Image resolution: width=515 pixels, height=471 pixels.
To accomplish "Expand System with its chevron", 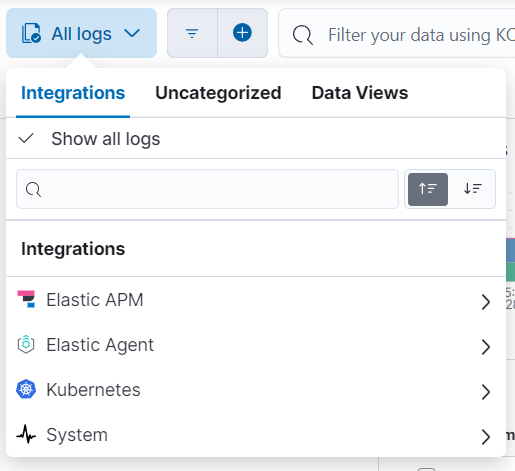I will point(486,437).
